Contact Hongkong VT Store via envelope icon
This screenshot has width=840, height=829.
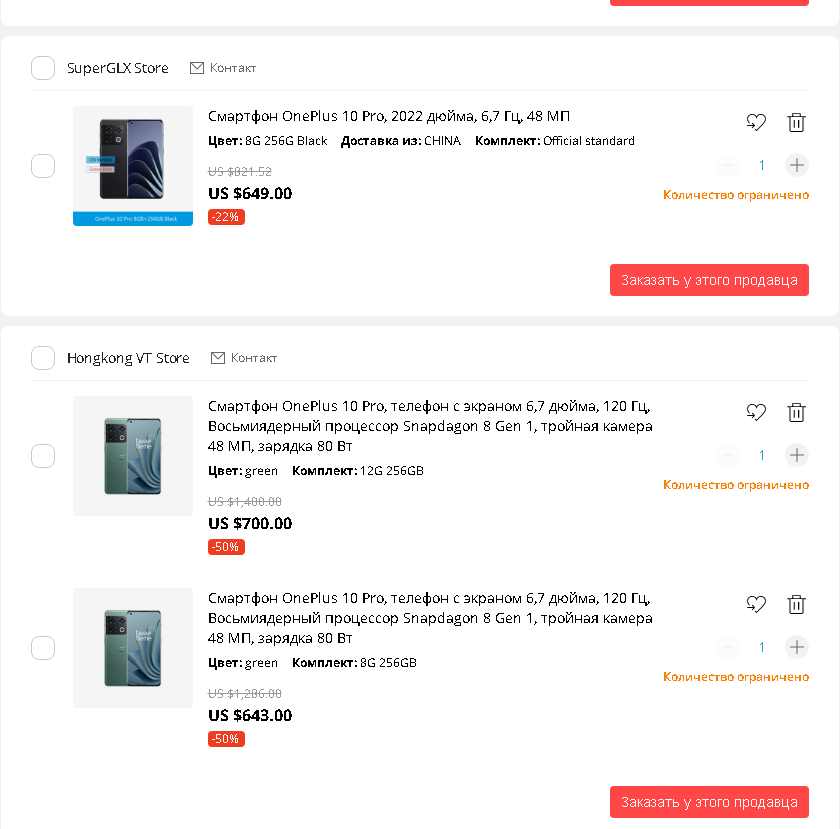(x=218, y=358)
